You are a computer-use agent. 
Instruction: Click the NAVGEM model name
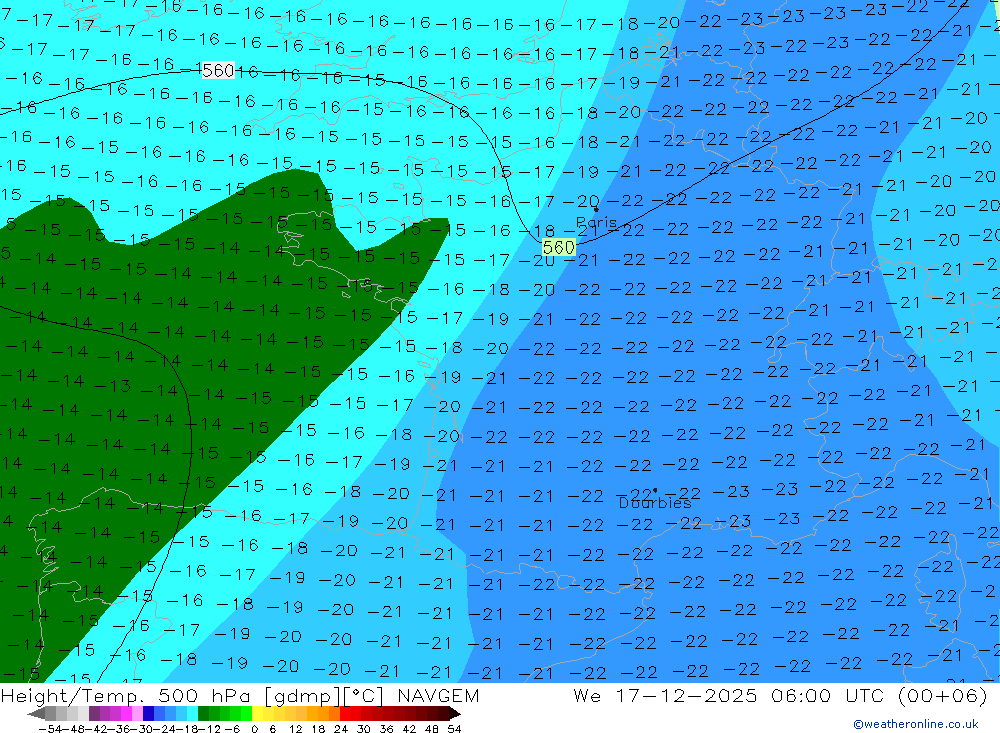[x=438, y=695]
